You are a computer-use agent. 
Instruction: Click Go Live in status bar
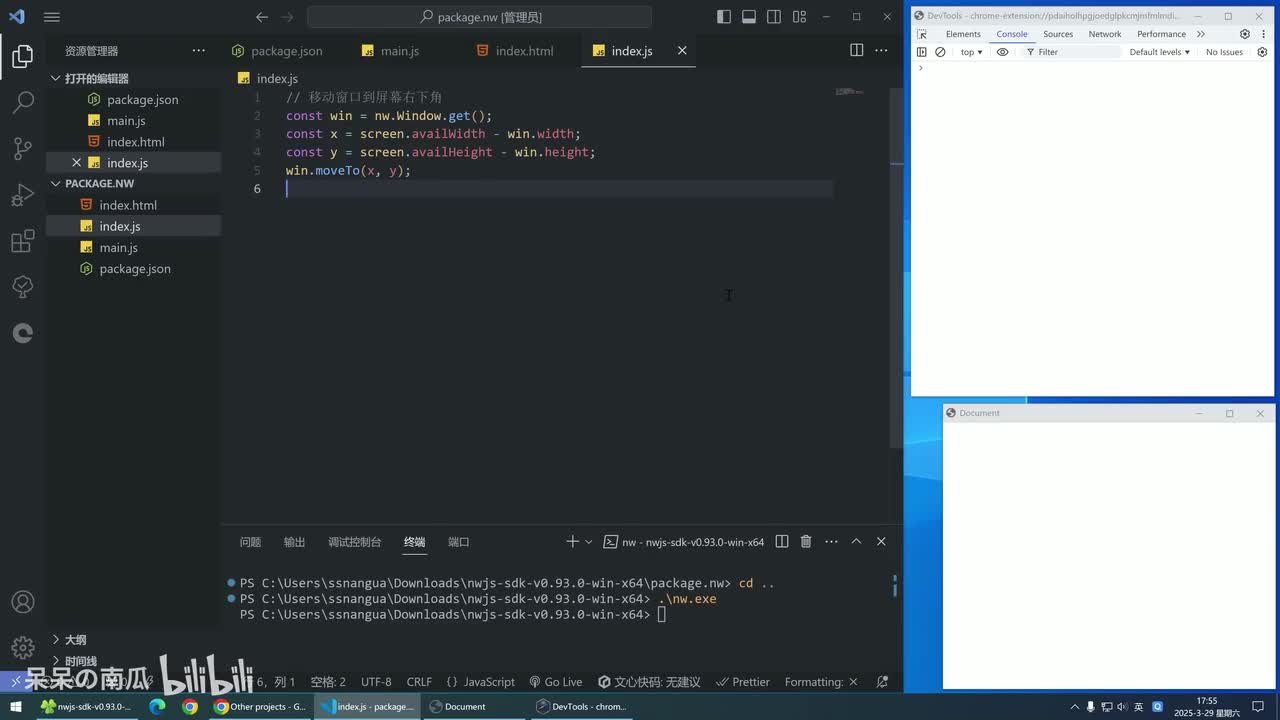pos(556,682)
